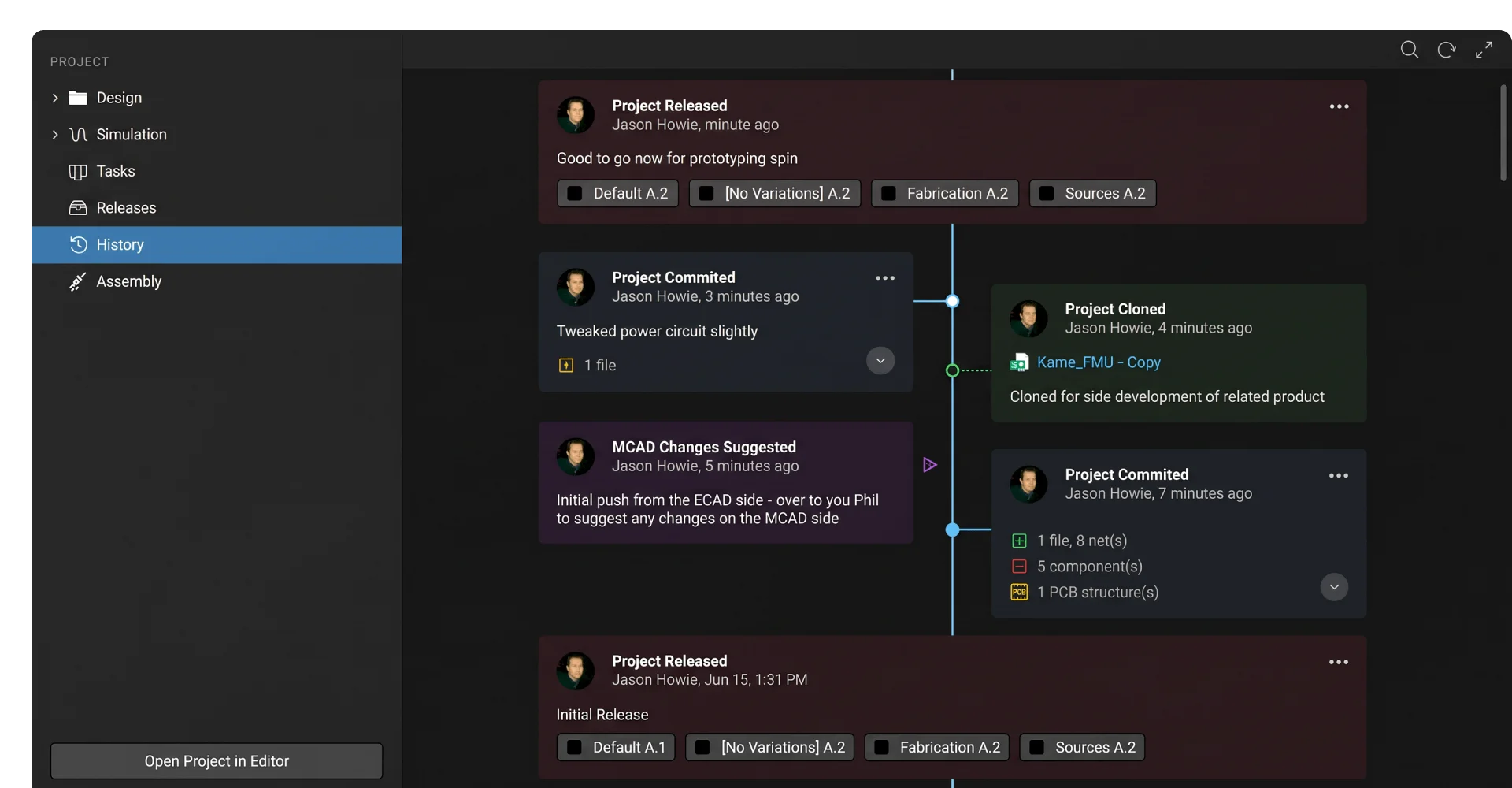
Task: Open three-dot menu on Initial Release card
Action: 1339,662
